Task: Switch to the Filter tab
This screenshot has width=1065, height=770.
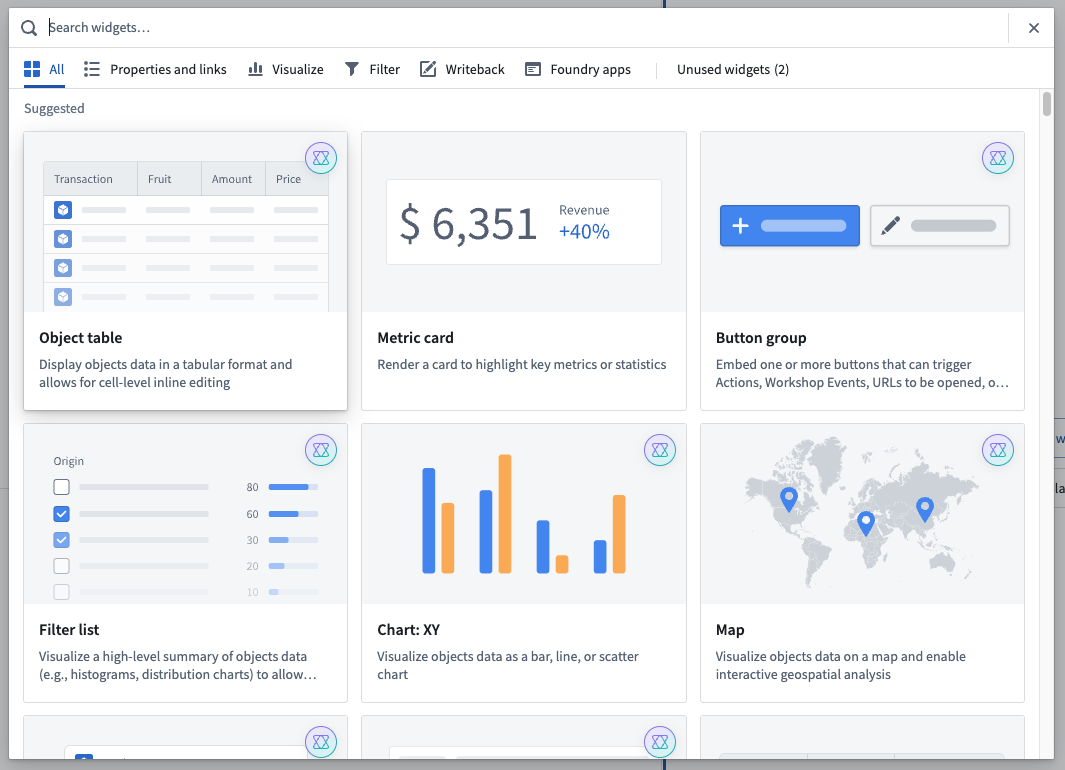Action: click(372, 69)
